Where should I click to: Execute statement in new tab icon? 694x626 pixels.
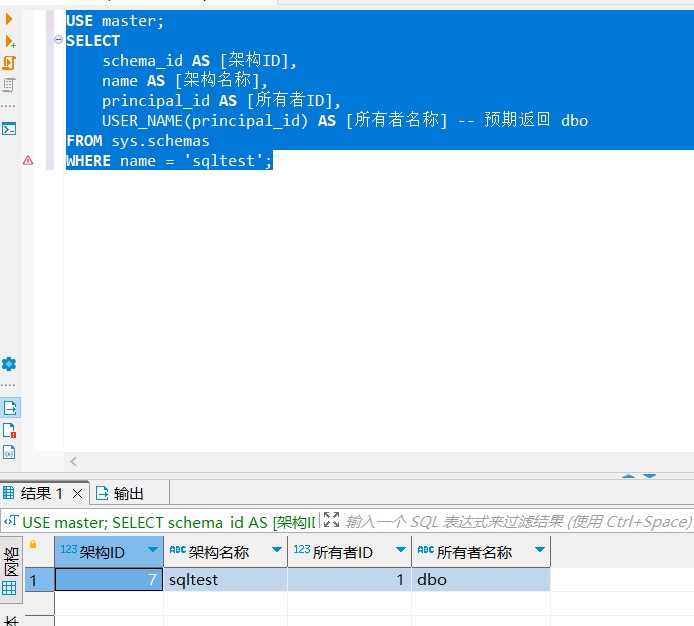10,42
